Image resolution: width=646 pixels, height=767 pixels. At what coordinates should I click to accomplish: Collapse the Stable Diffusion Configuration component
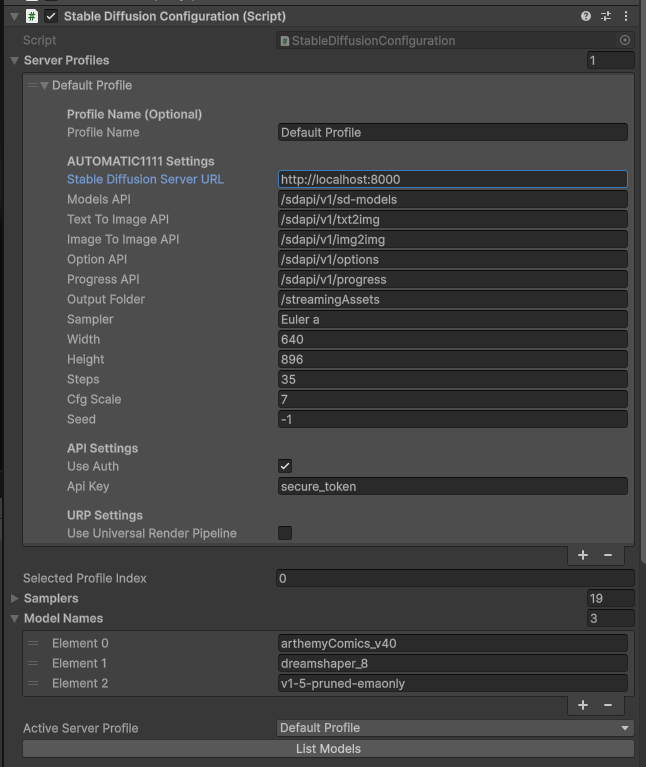[14, 17]
